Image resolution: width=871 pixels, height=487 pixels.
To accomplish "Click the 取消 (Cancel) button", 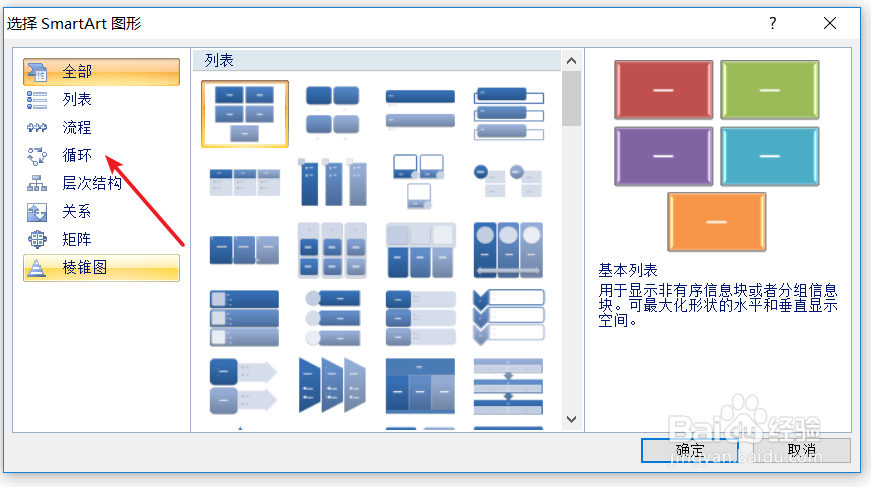I will [x=802, y=450].
